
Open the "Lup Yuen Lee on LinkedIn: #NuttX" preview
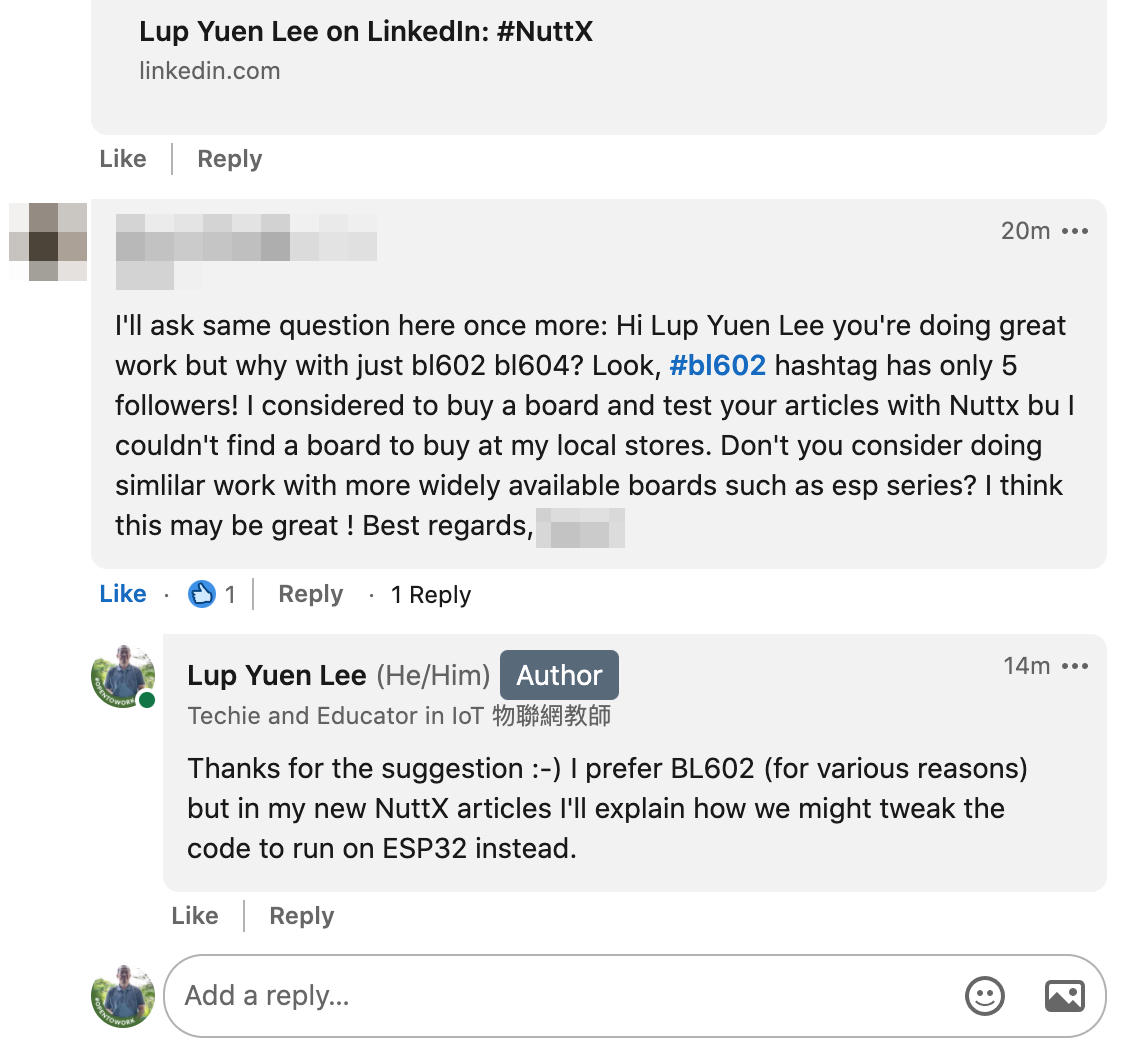click(366, 32)
